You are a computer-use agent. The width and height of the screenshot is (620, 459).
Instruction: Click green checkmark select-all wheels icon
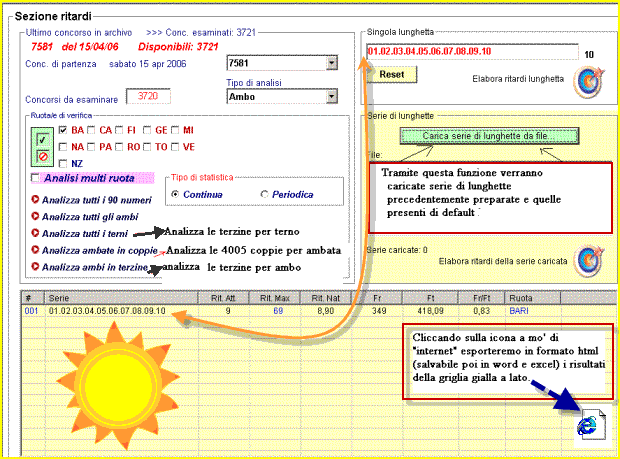click(x=42, y=139)
